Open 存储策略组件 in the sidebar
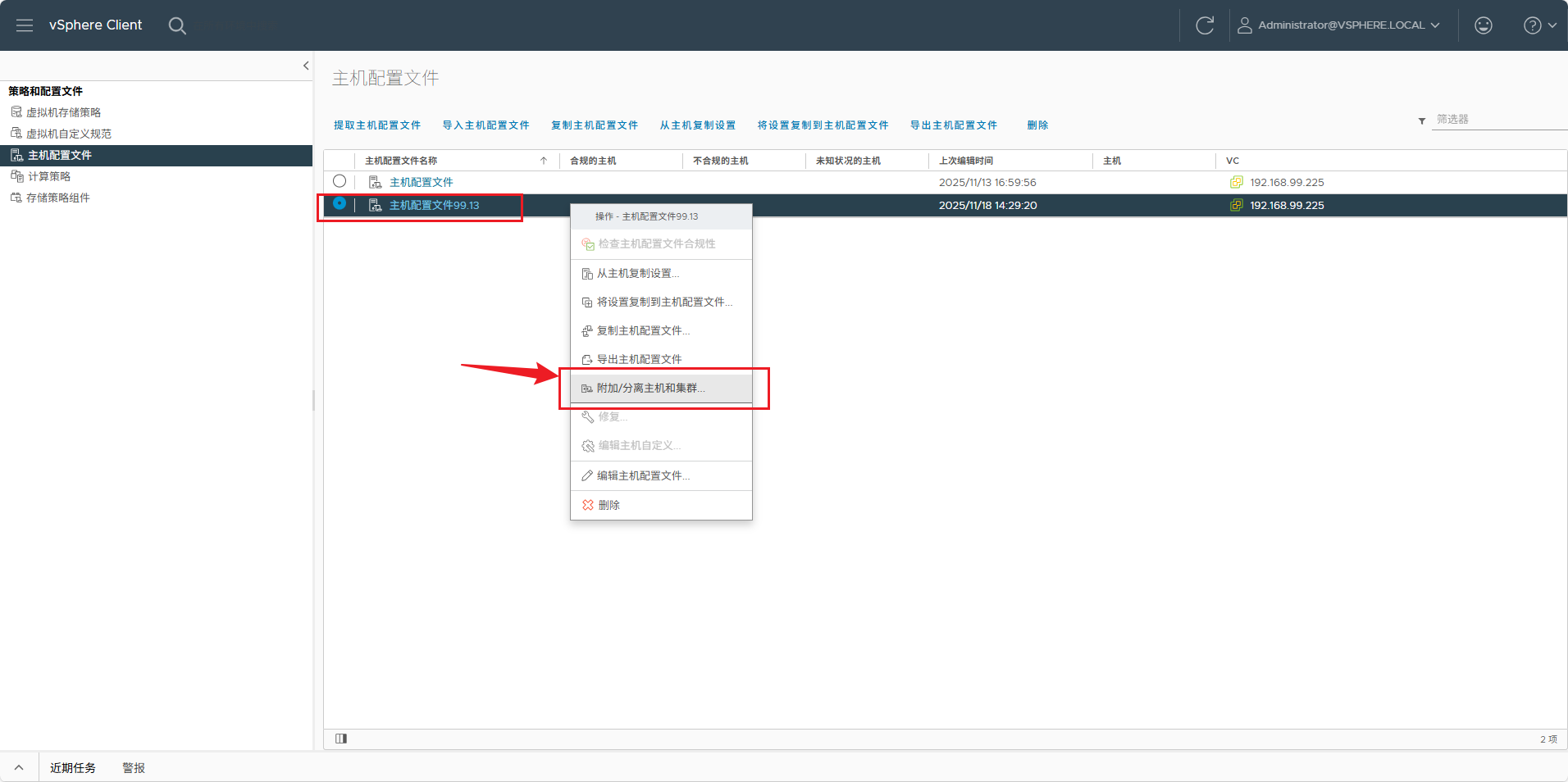The height and width of the screenshot is (782, 1568). [x=57, y=198]
